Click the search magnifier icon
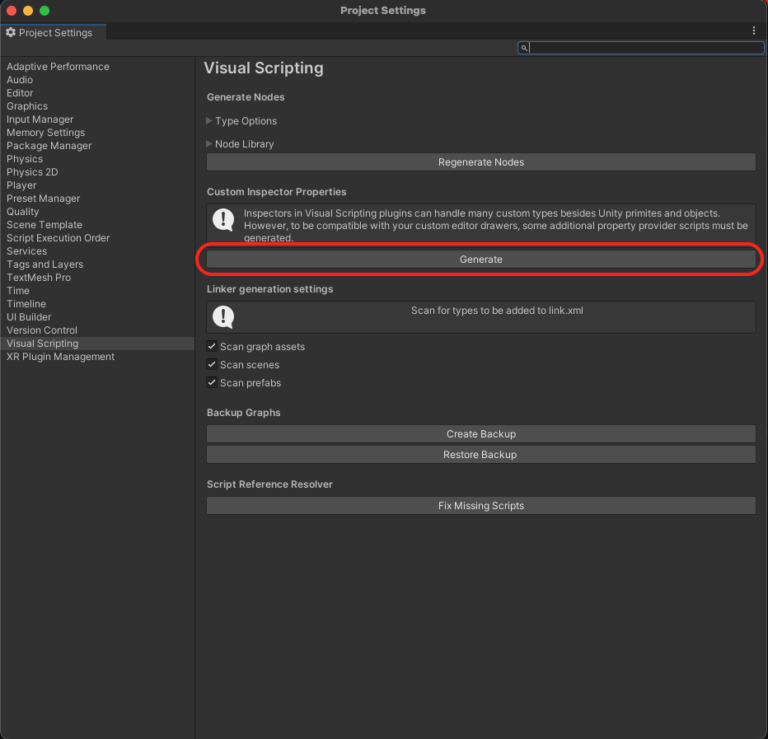This screenshot has height=739, width=768. 524,47
